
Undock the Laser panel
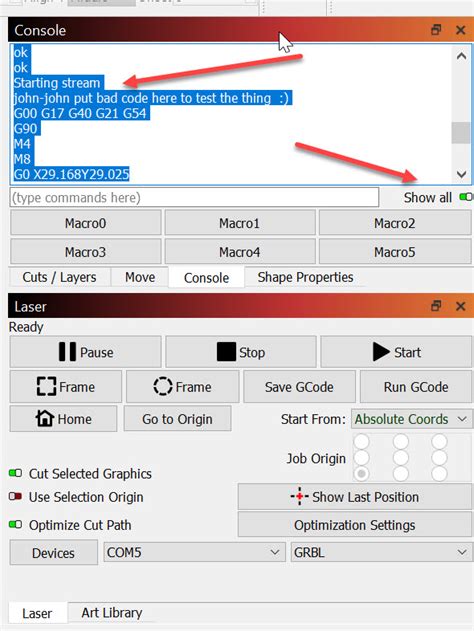pyautogui.click(x=436, y=306)
